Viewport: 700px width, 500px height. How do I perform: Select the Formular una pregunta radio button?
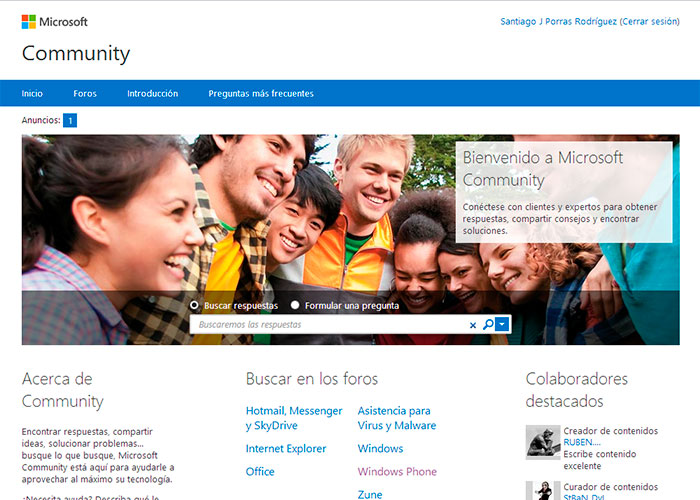[295, 305]
